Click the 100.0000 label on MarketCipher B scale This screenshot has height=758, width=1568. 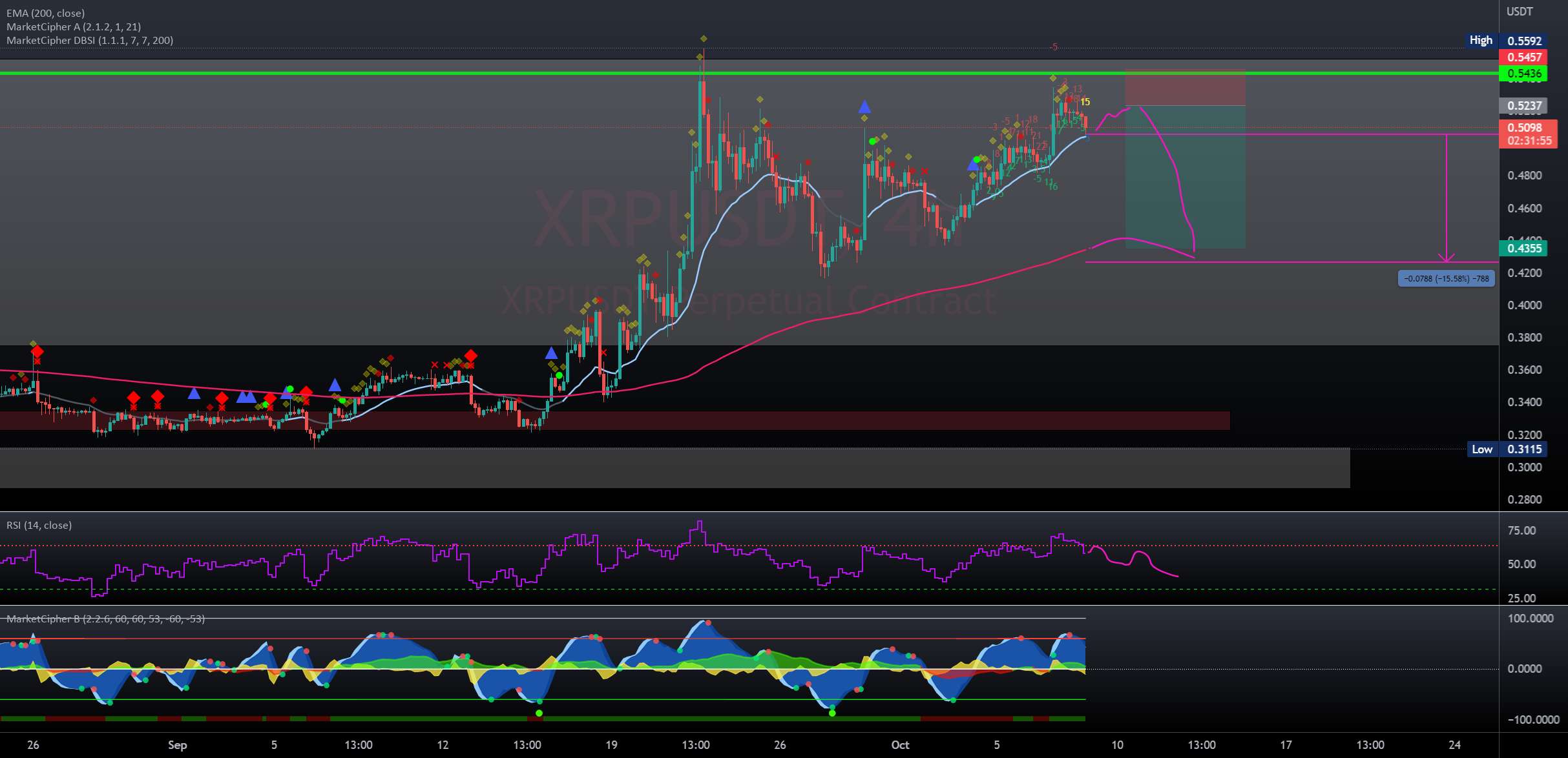click(x=1530, y=618)
